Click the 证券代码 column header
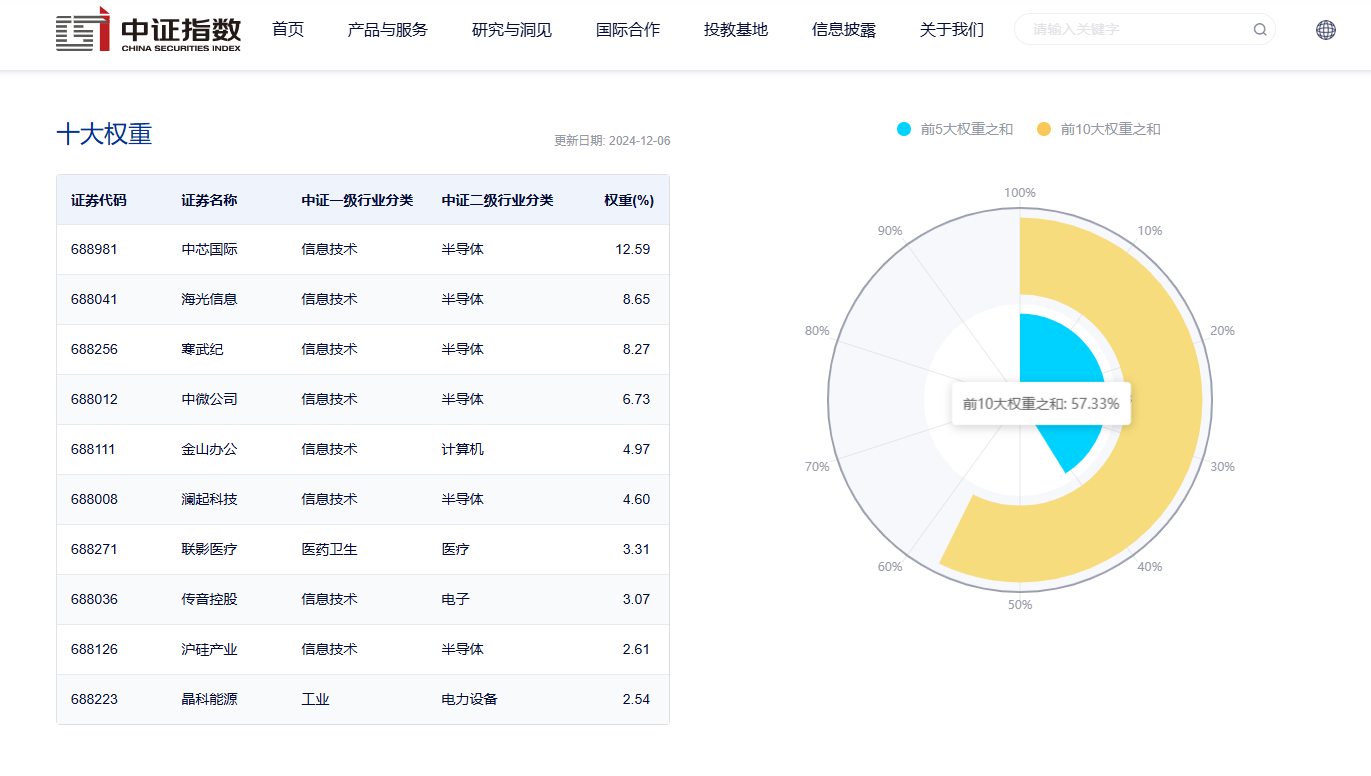Screen dimensions: 1371x776 pos(99,200)
